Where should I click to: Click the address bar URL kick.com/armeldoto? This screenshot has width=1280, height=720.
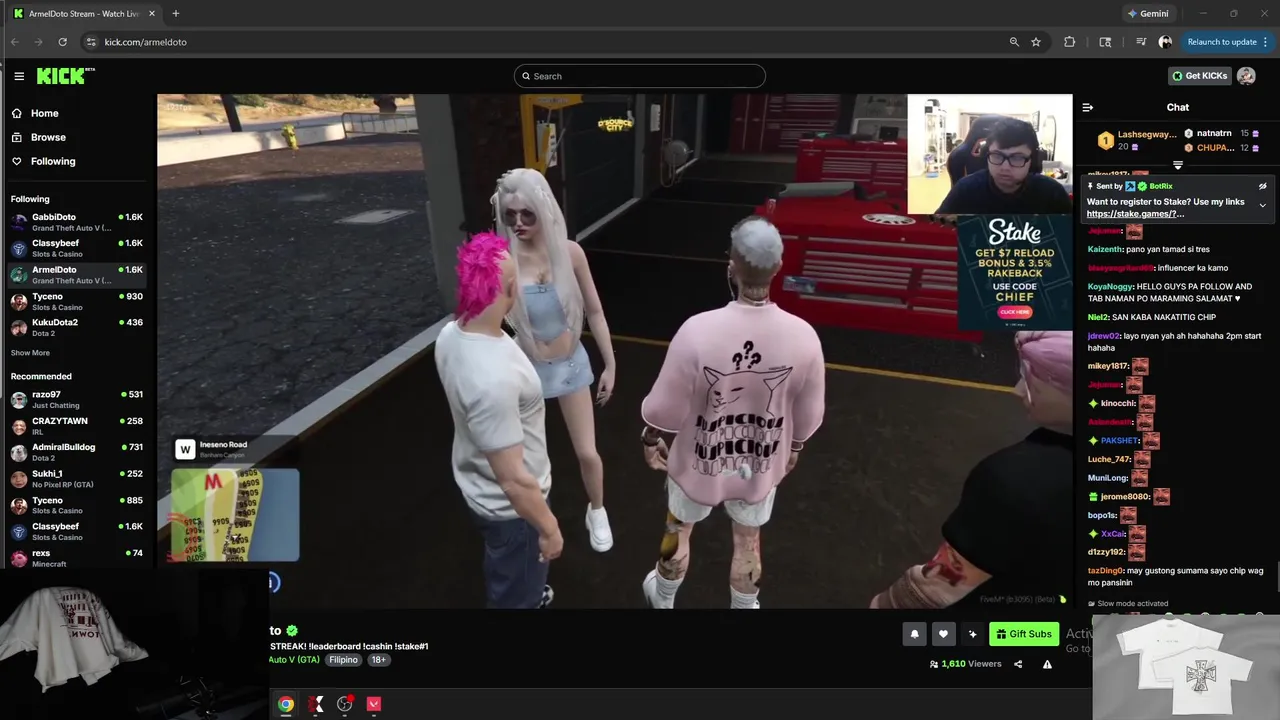point(146,42)
